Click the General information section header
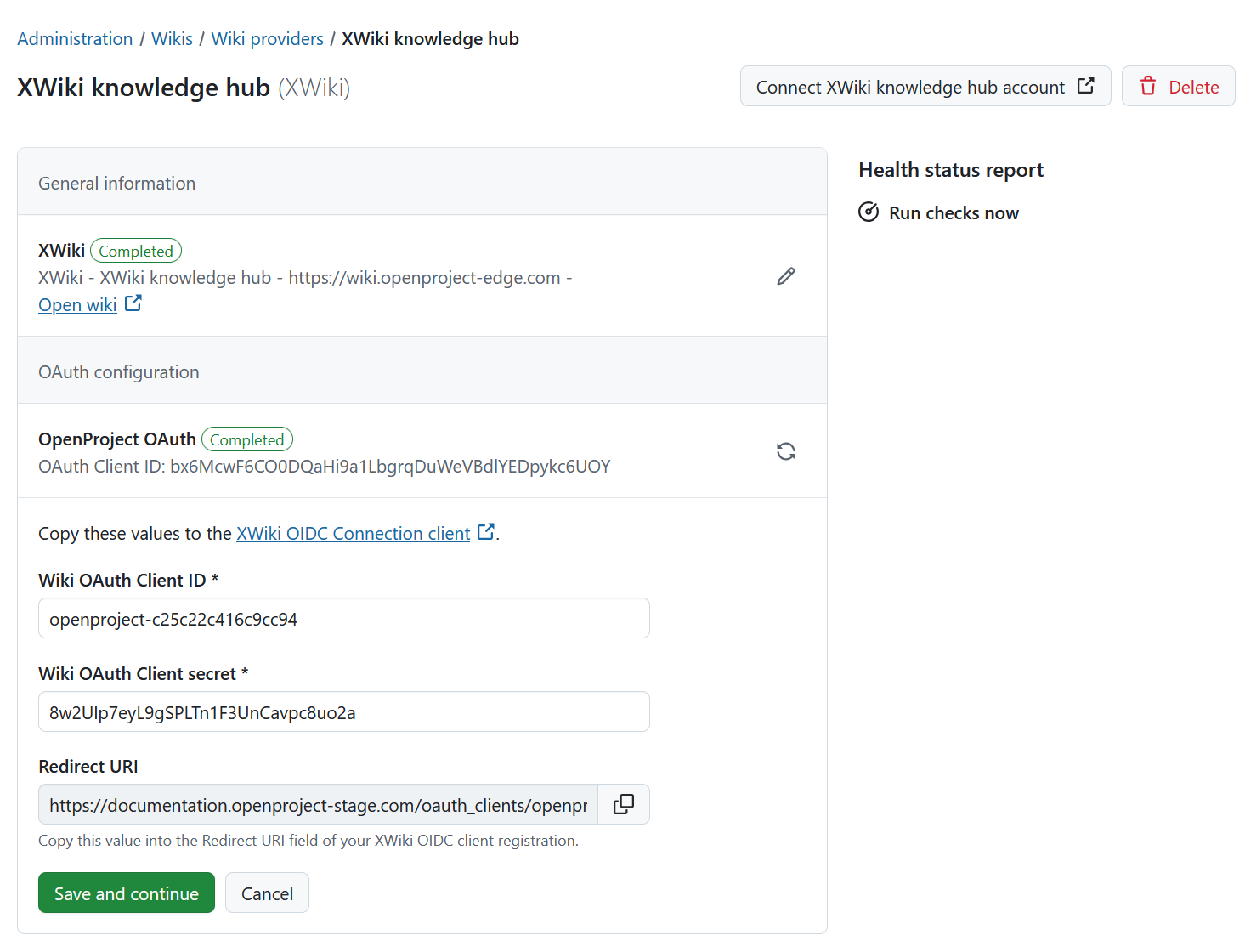Screen dimensions: 1245x952 (x=422, y=182)
